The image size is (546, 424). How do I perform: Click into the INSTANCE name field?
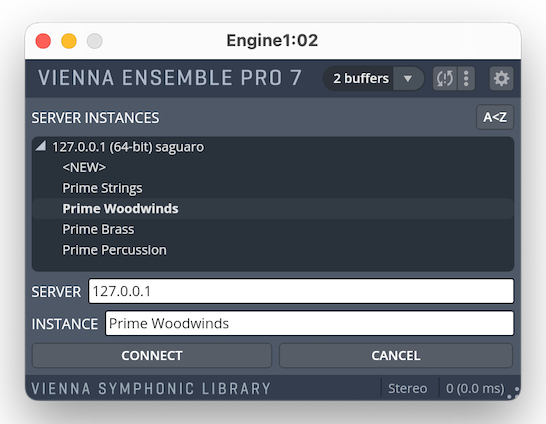pyautogui.click(x=309, y=323)
